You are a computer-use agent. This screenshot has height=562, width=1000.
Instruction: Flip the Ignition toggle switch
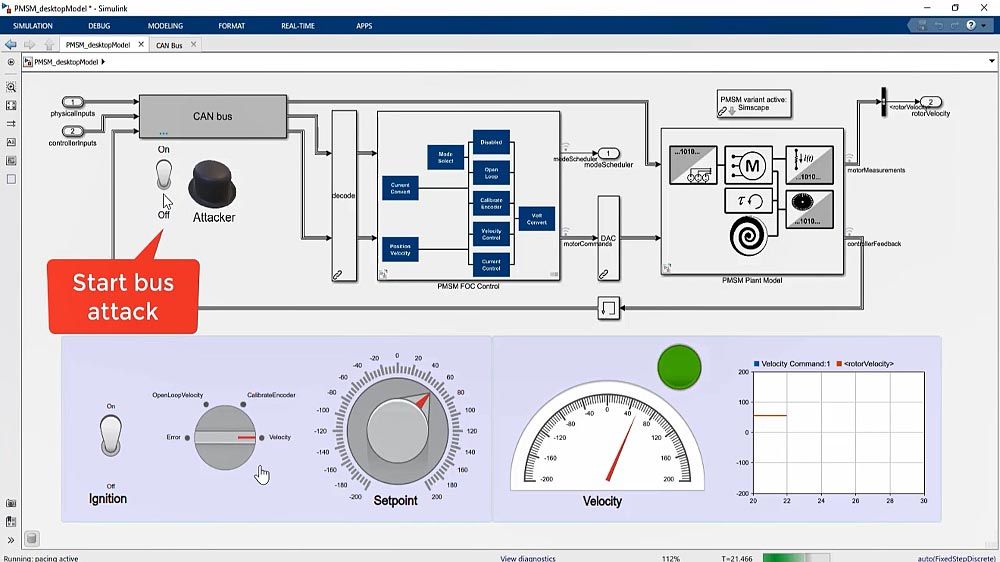(111, 436)
